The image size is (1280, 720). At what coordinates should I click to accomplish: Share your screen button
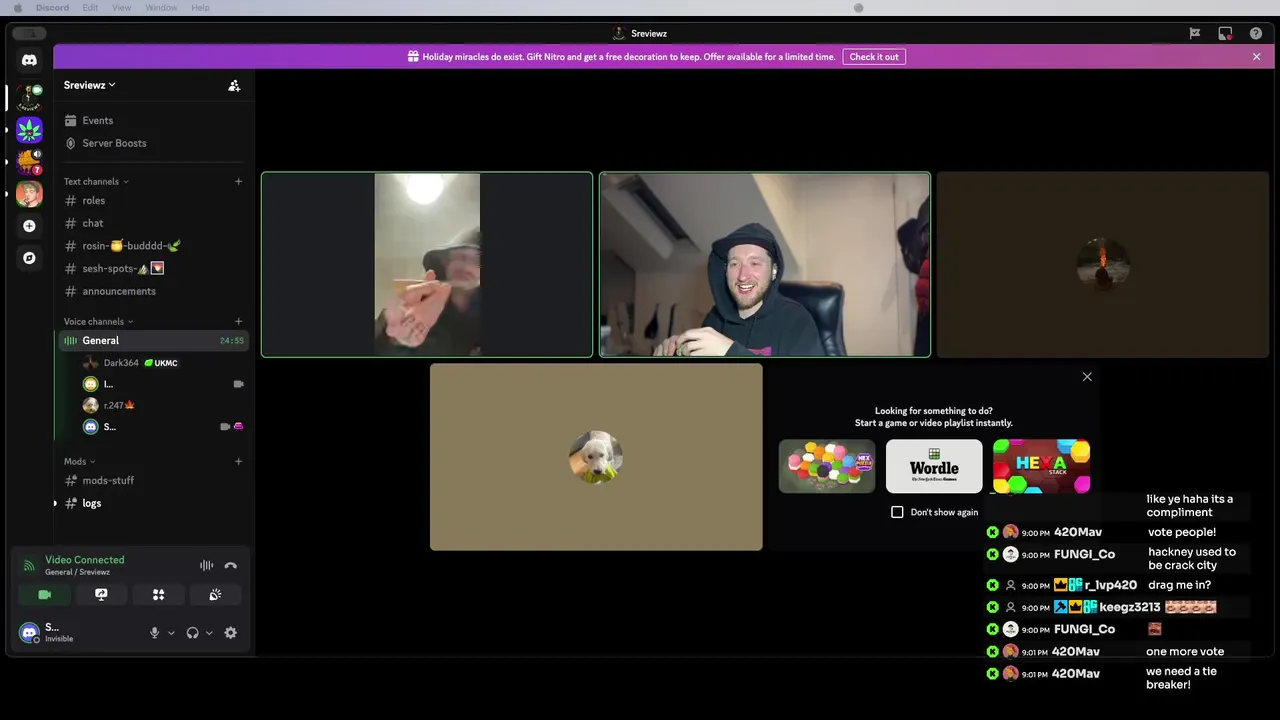coord(101,595)
